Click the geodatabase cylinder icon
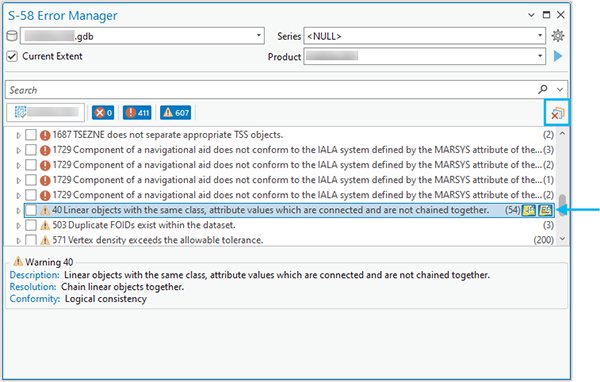Viewport: 600px width, 382px height. tap(12, 36)
